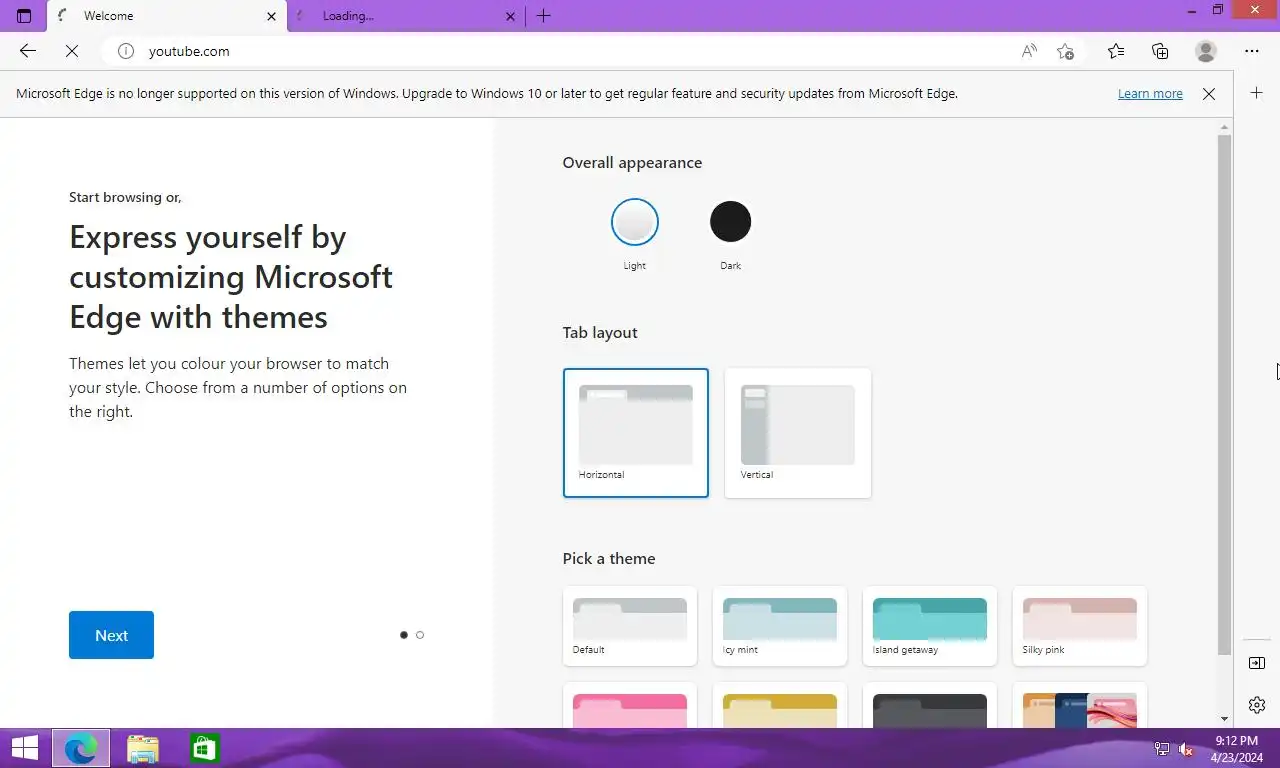The image size is (1280, 768).
Task: Open sidebar settings gear icon
Action: 1257,705
